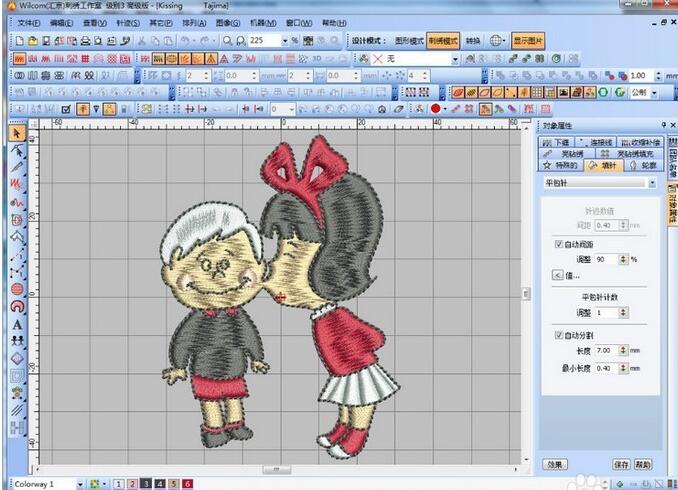678x490 pixels.
Task: Click the 效果 button
Action: coord(555,464)
